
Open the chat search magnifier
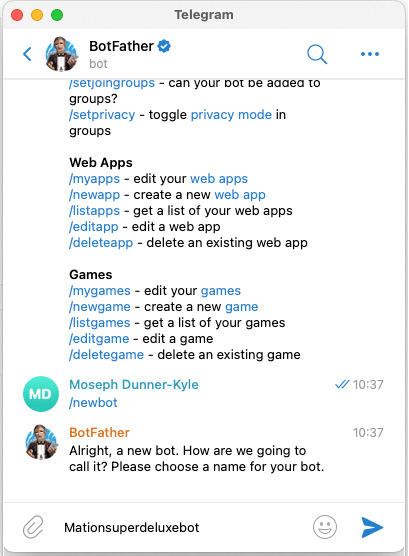click(317, 54)
